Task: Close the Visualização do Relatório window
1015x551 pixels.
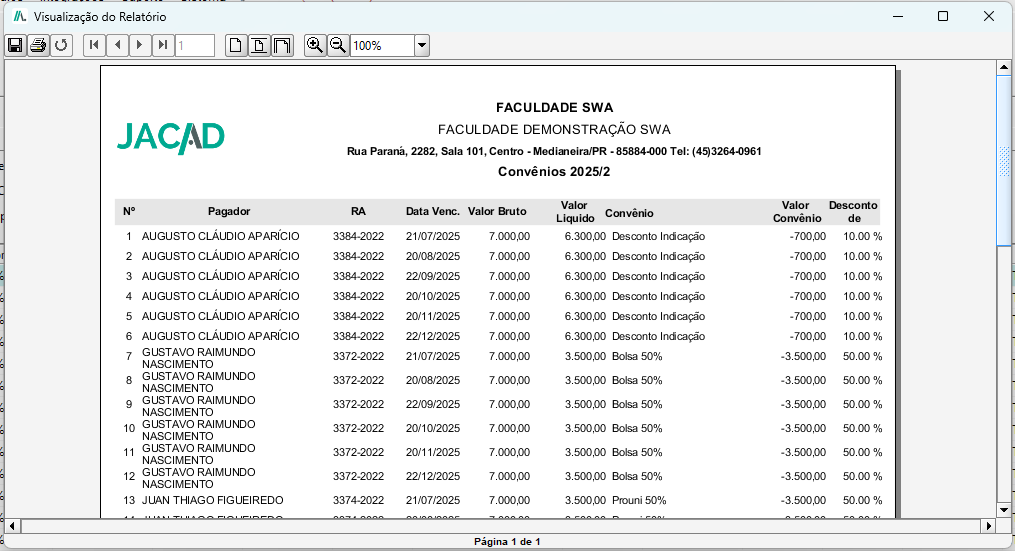Action: [988, 16]
